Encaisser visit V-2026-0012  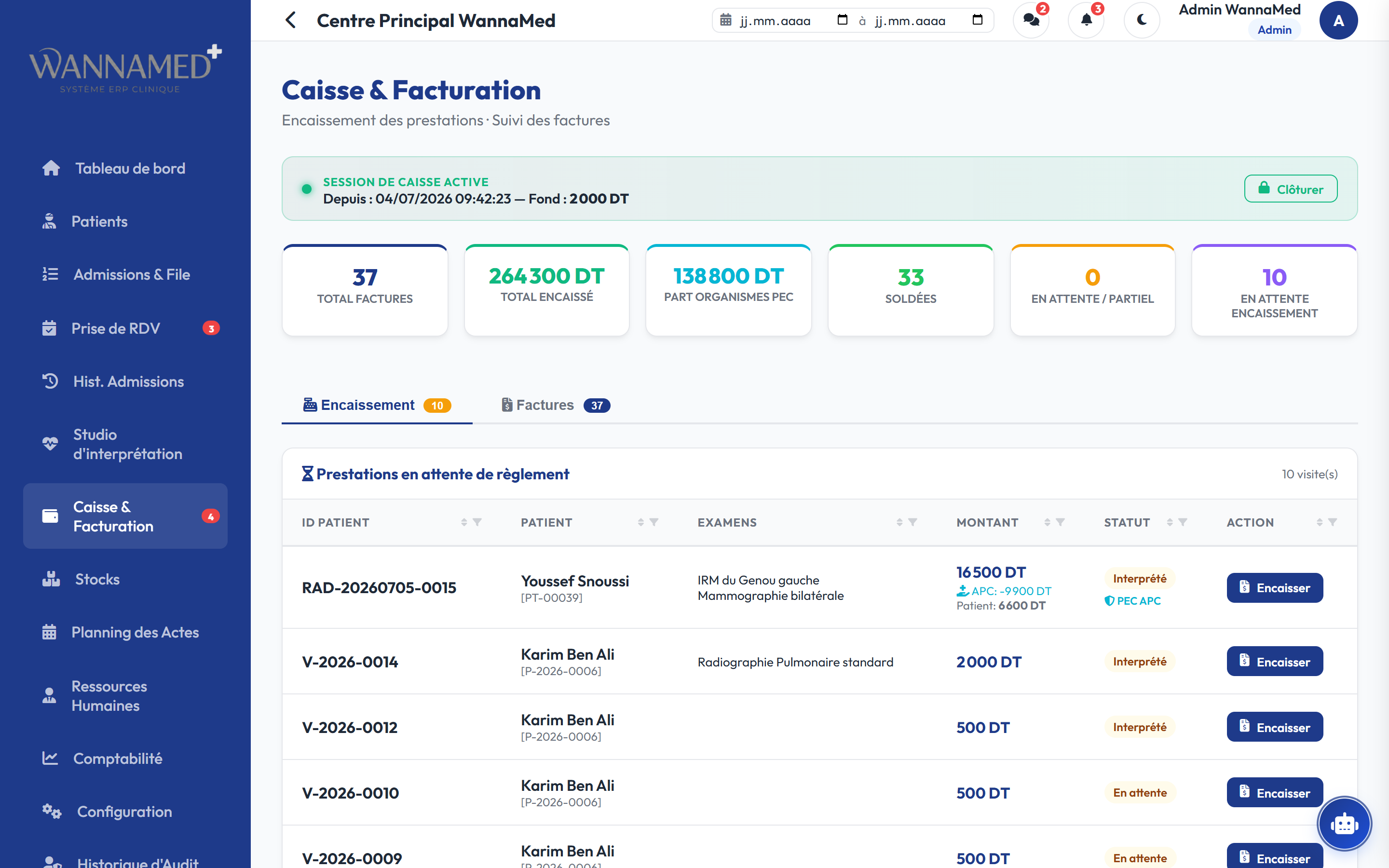pos(1274,727)
